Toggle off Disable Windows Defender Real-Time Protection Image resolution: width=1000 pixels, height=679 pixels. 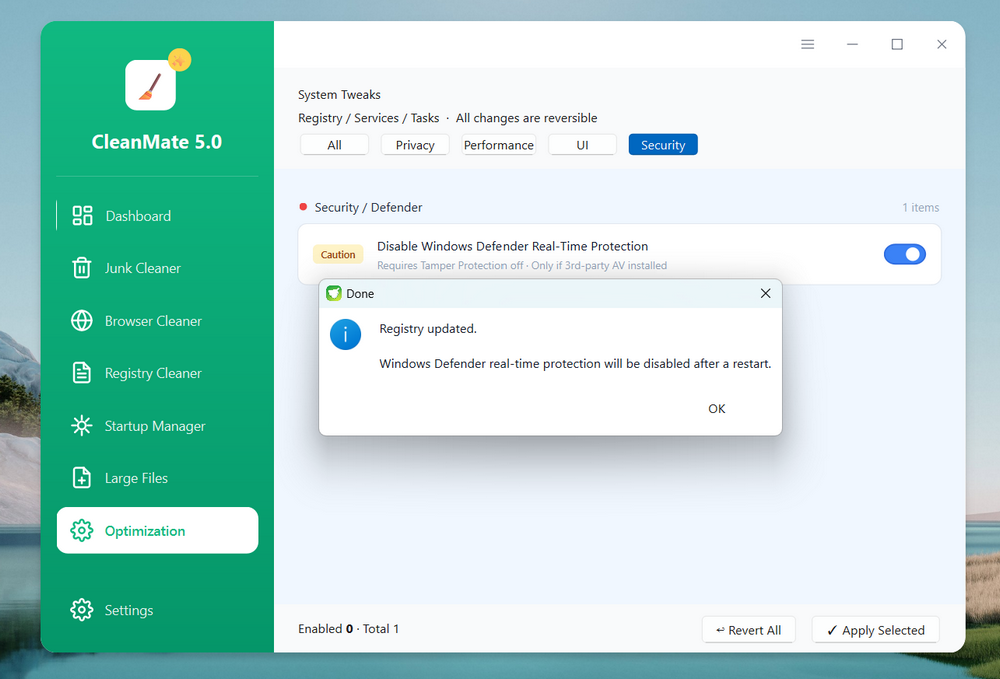click(904, 255)
